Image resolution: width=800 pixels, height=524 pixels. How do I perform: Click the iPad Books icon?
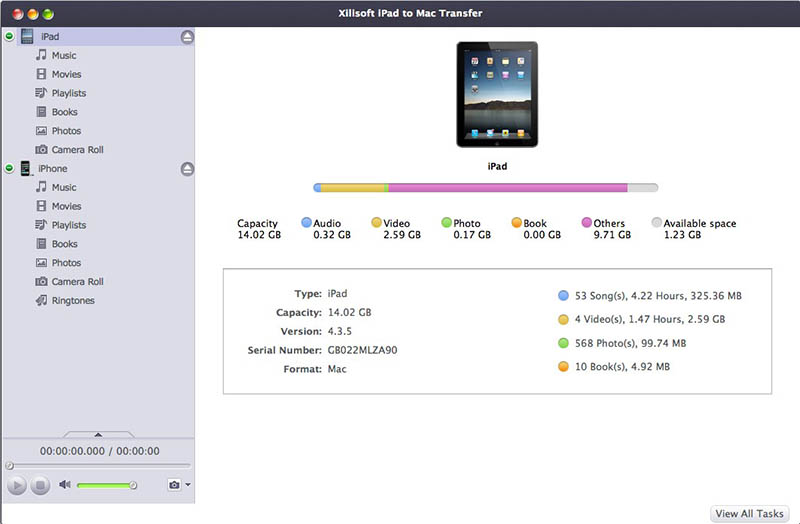42,112
